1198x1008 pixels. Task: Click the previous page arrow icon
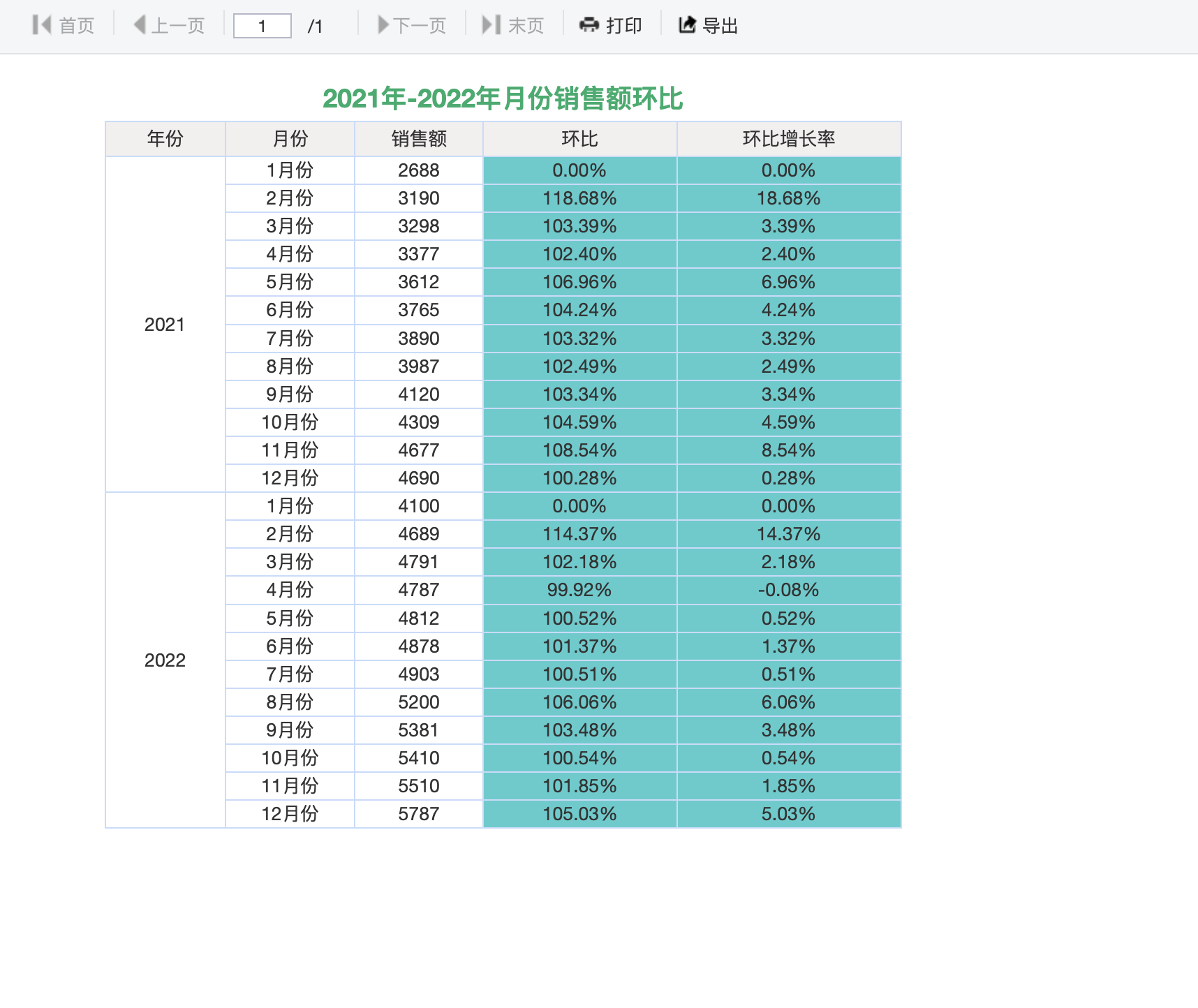pyautogui.click(x=140, y=25)
